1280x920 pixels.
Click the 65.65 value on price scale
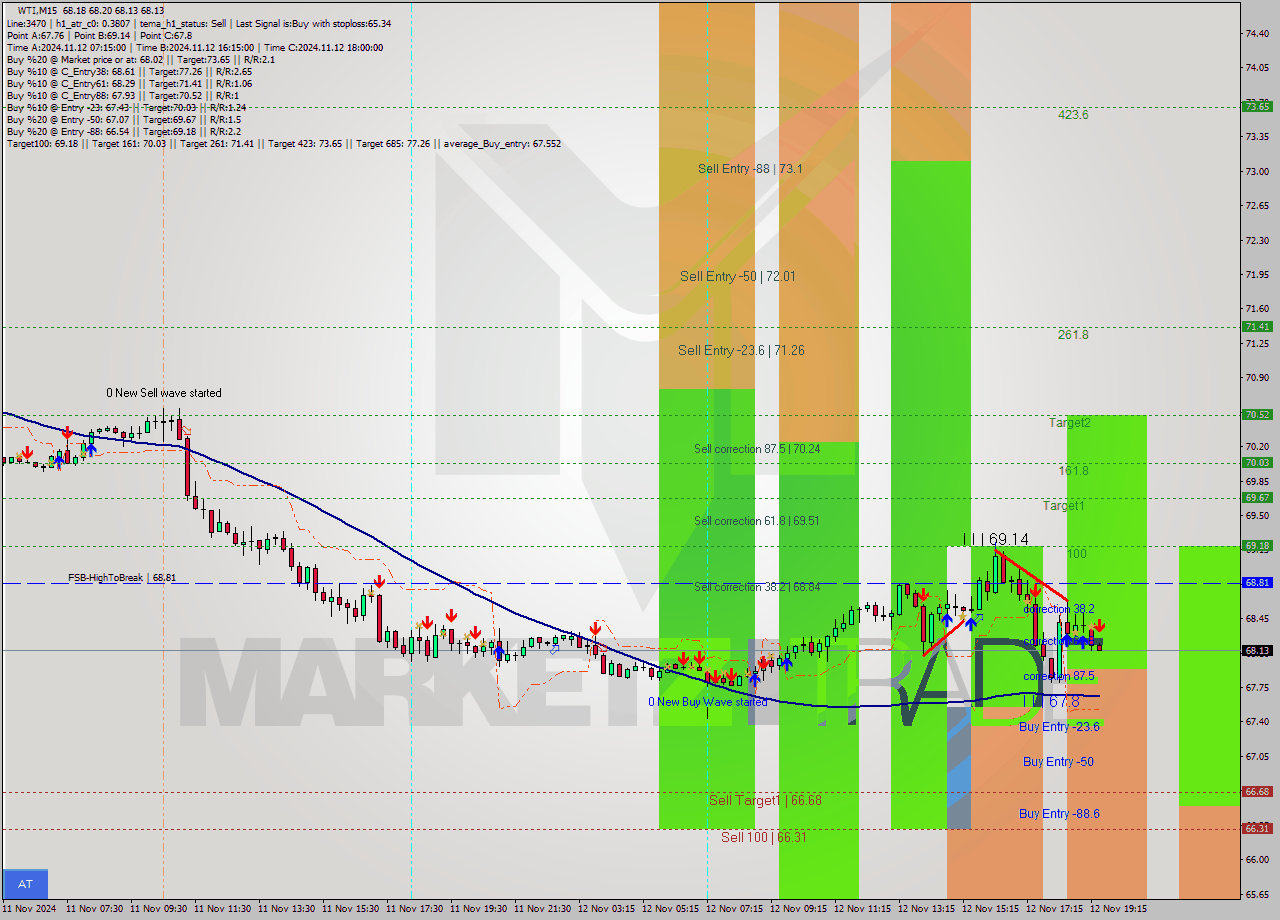(1258, 894)
